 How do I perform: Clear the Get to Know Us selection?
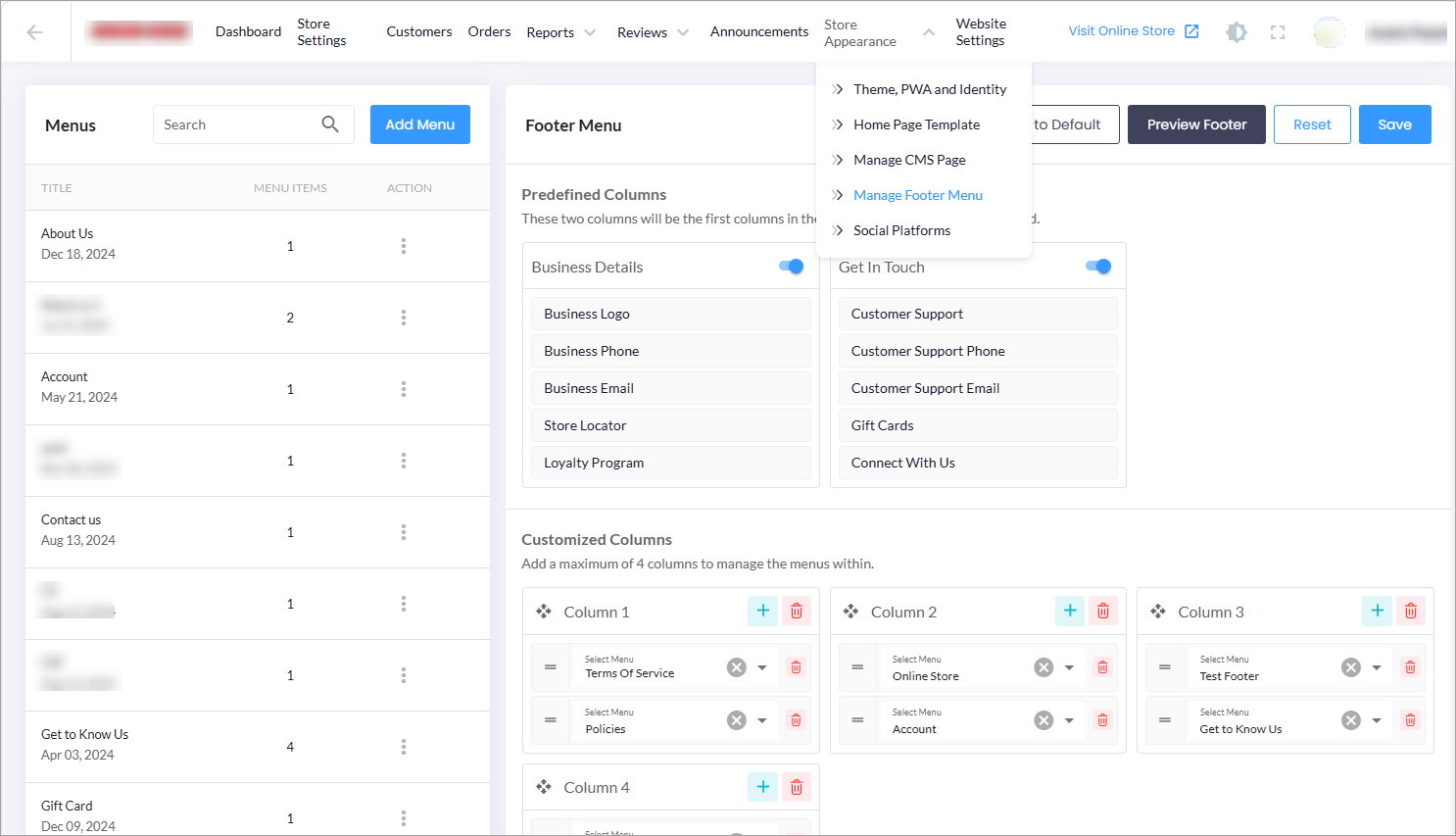1351,720
